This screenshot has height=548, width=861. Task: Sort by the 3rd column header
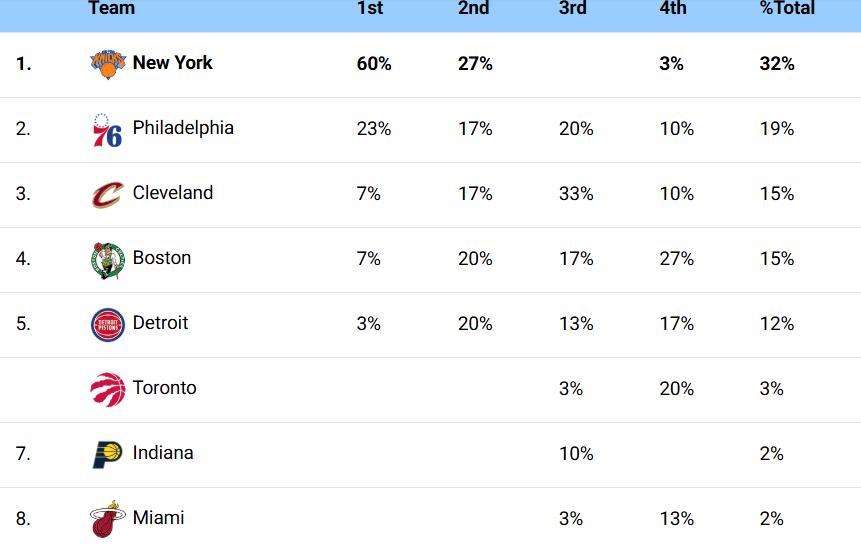coord(573,8)
